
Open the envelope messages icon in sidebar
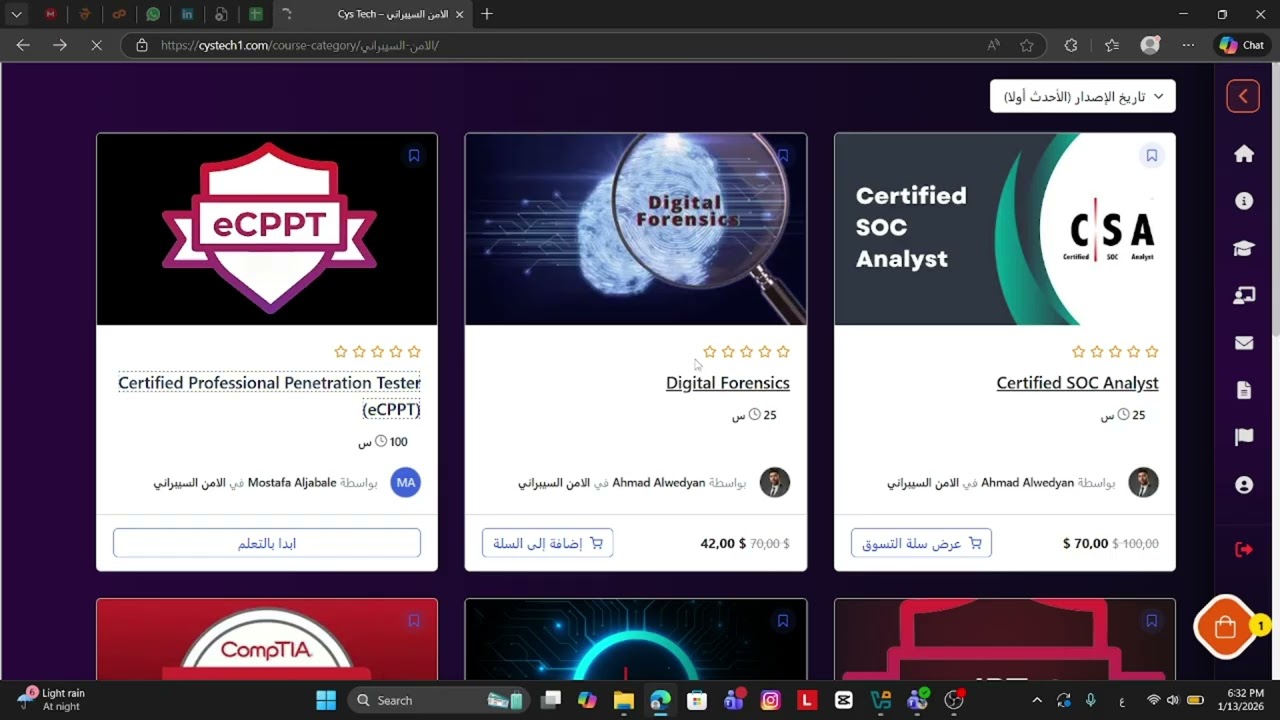[1244, 343]
